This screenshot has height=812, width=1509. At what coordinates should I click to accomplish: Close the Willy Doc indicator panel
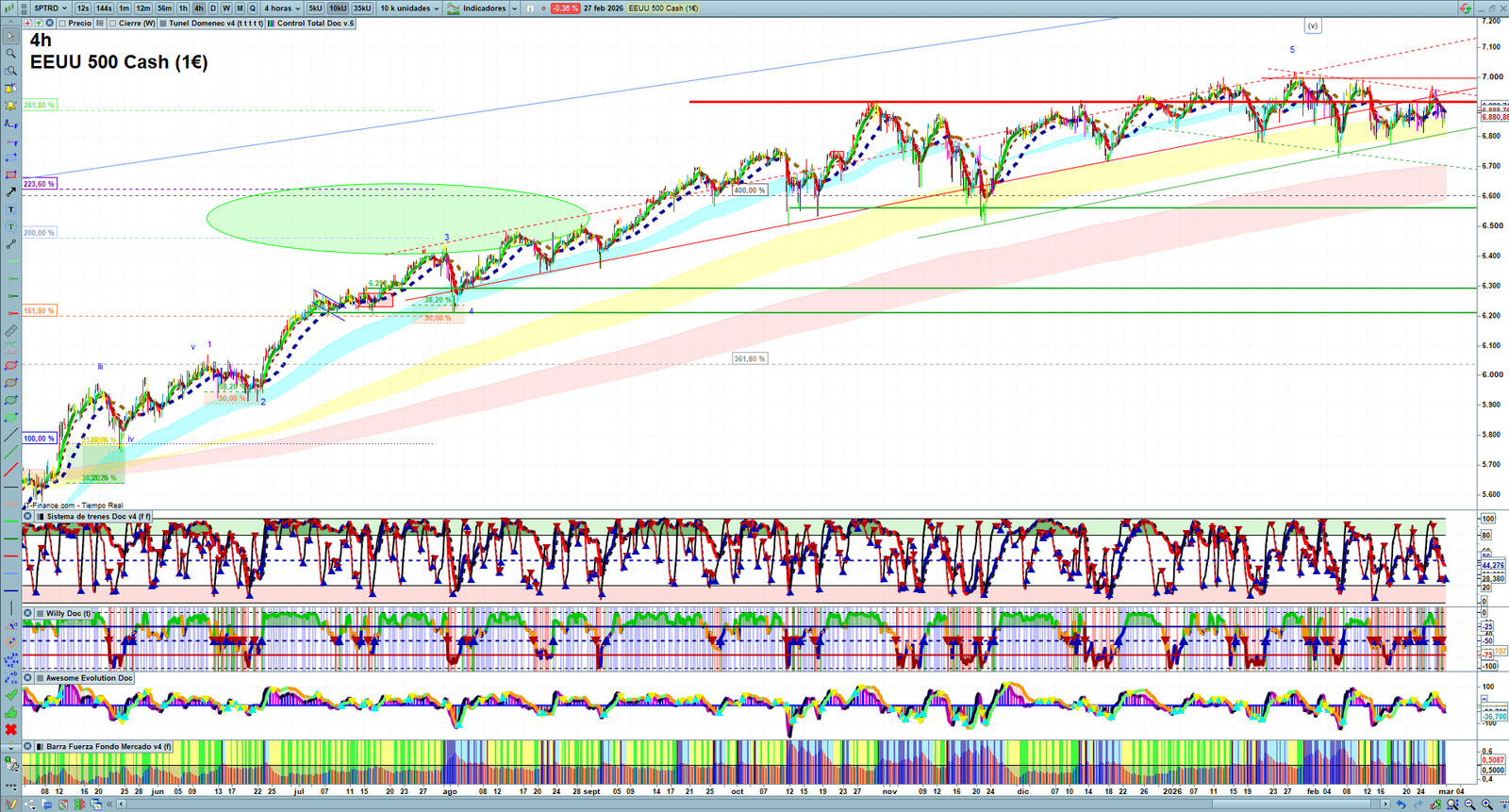coord(28,614)
